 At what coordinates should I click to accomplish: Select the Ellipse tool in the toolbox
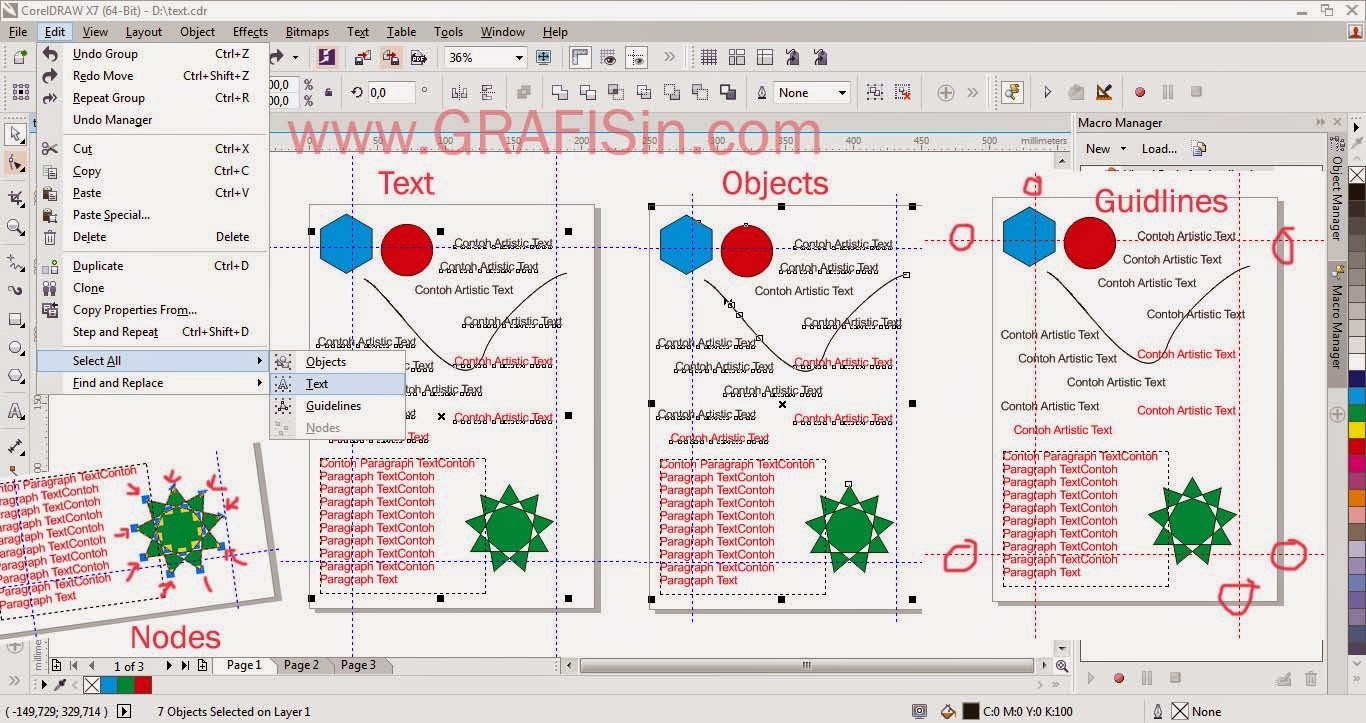click(x=15, y=348)
